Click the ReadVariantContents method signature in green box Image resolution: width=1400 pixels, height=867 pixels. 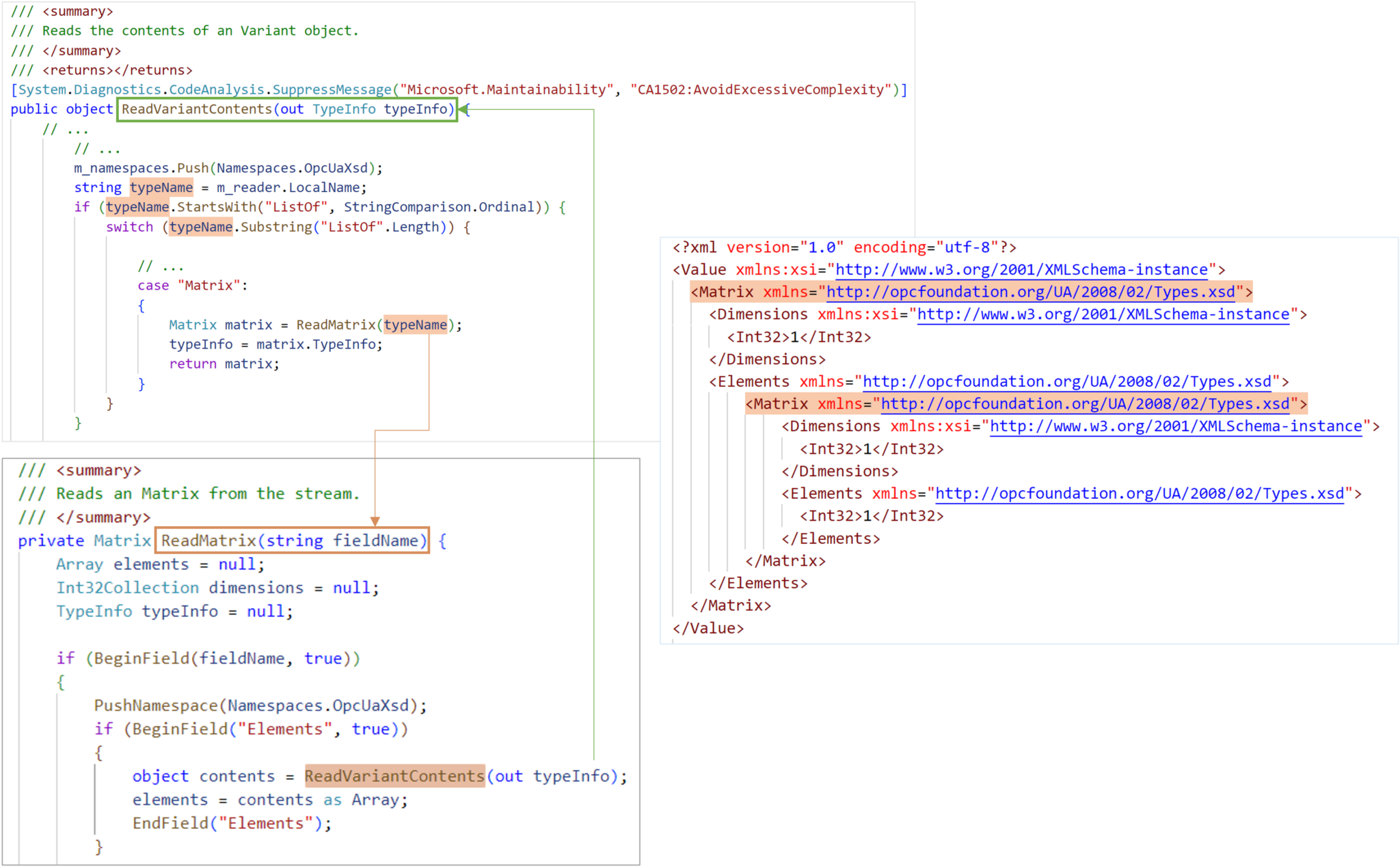click(x=287, y=109)
